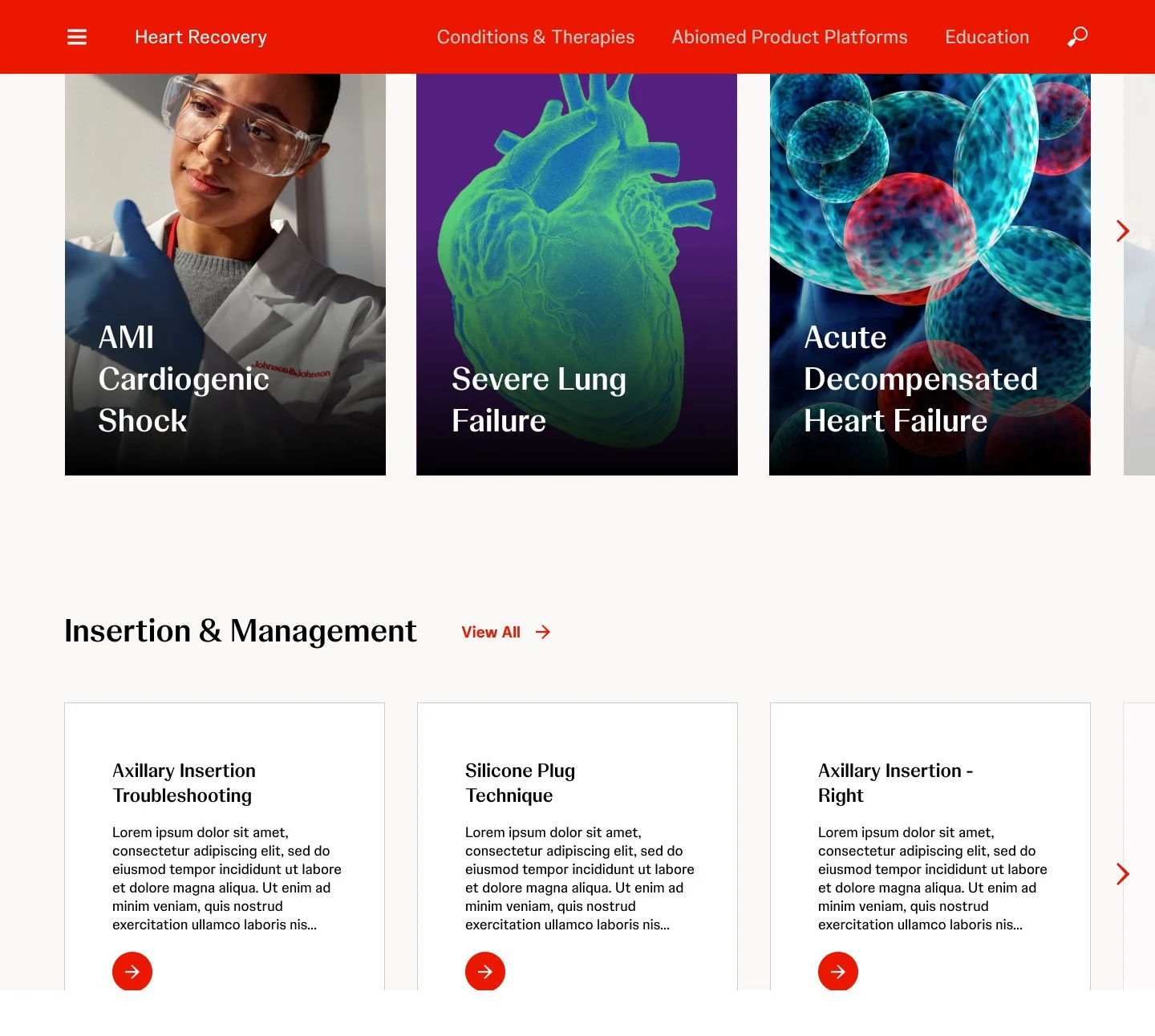
Task: Open AMI Cardiogenic Shock card
Action: (225, 274)
